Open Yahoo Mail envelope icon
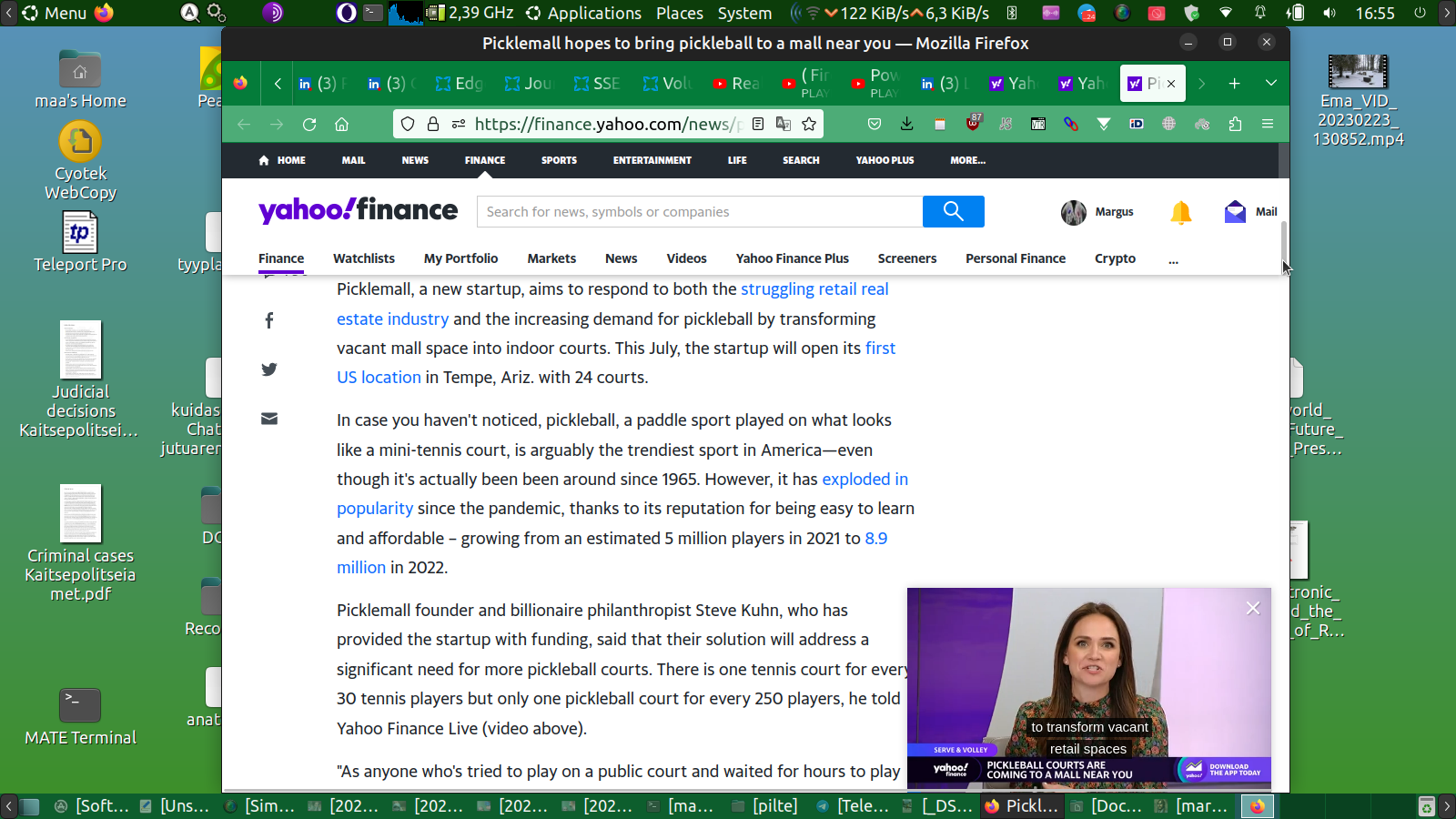The height and width of the screenshot is (819, 1456). pyautogui.click(x=1235, y=212)
